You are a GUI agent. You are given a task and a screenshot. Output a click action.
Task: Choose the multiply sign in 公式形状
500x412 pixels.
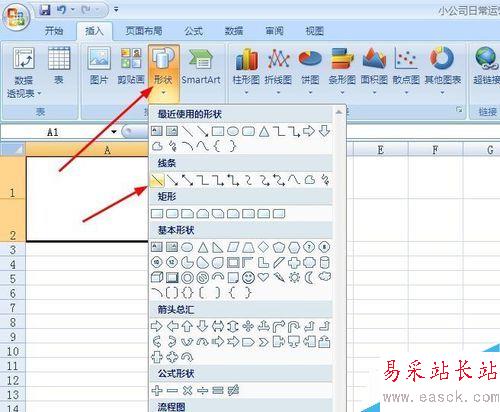[187, 390]
